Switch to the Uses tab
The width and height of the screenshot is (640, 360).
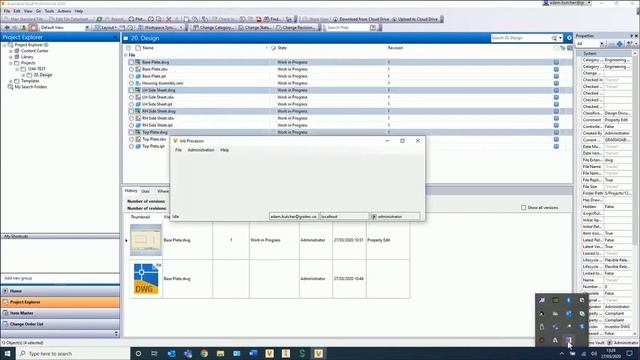pyautogui.click(x=145, y=191)
